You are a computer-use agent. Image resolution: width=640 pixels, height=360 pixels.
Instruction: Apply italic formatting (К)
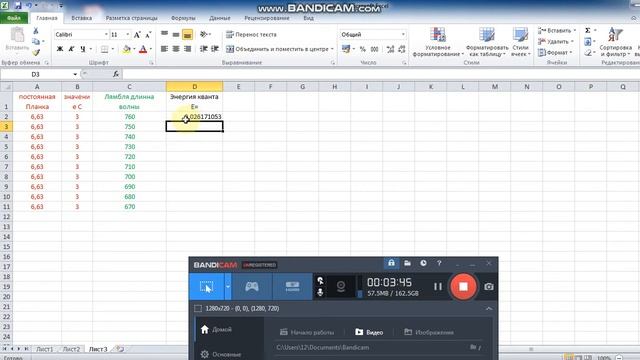tap(71, 49)
